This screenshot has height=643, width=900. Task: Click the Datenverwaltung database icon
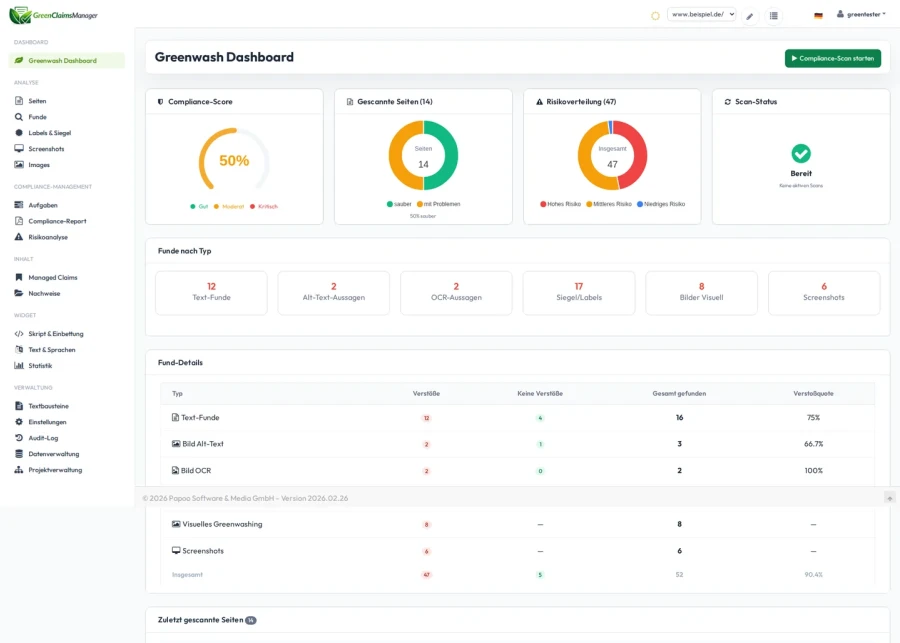(x=19, y=454)
